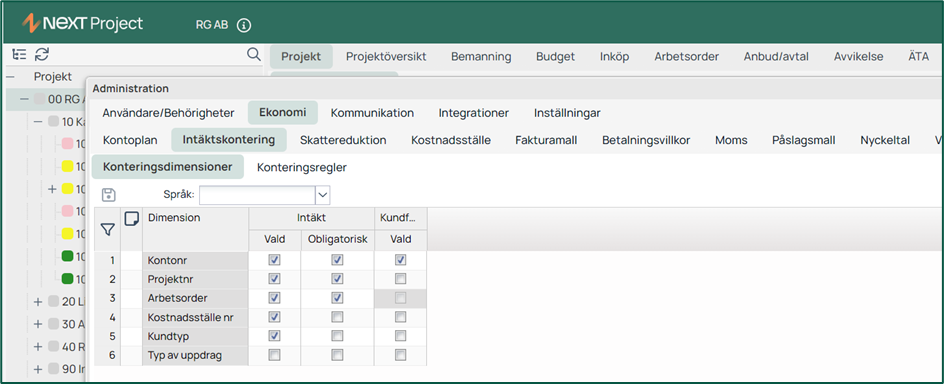The image size is (944, 384).
Task: Go to the Integrationer tab
Action: pyautogui.click(x=474, y=113)
